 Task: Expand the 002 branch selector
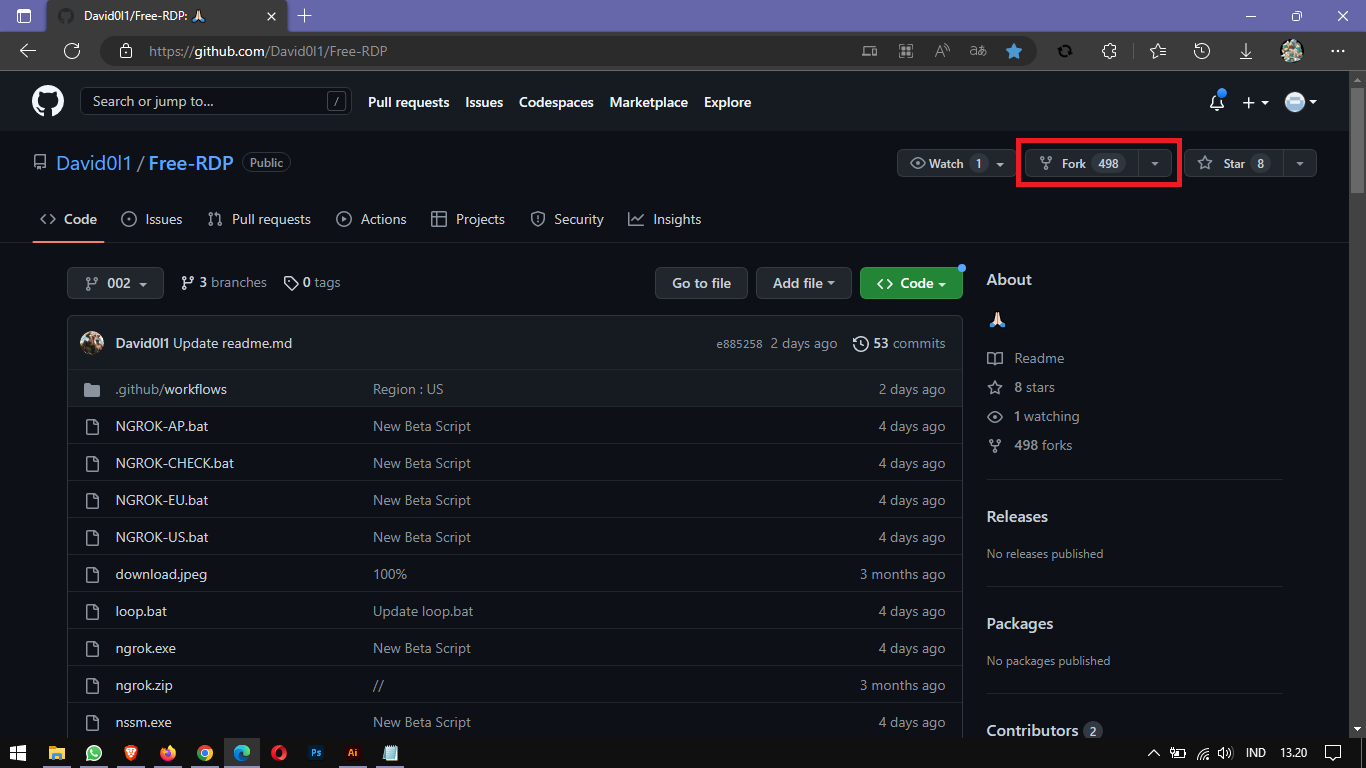click(x=114, y=283)
